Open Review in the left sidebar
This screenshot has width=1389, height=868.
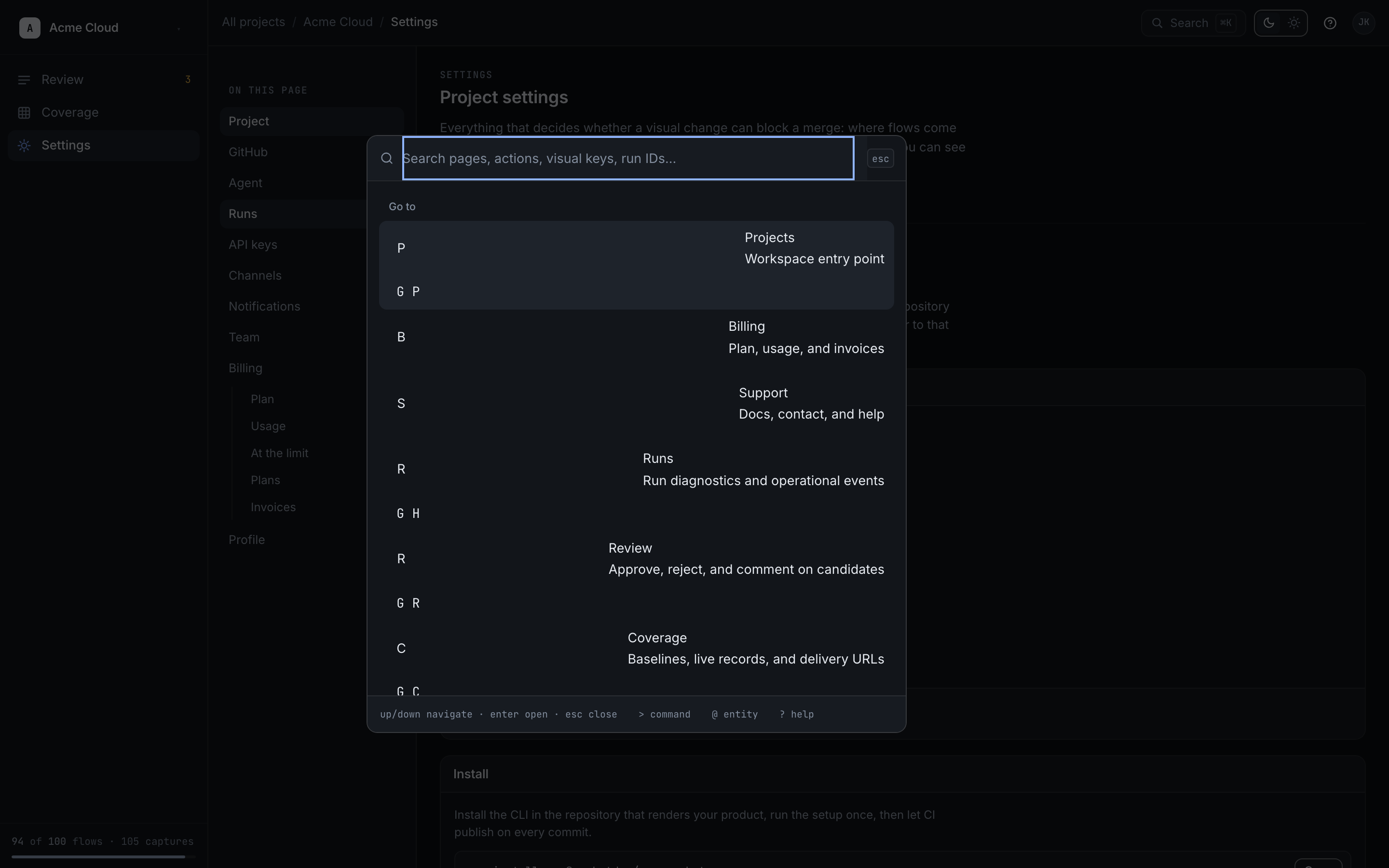click(104, 80)
